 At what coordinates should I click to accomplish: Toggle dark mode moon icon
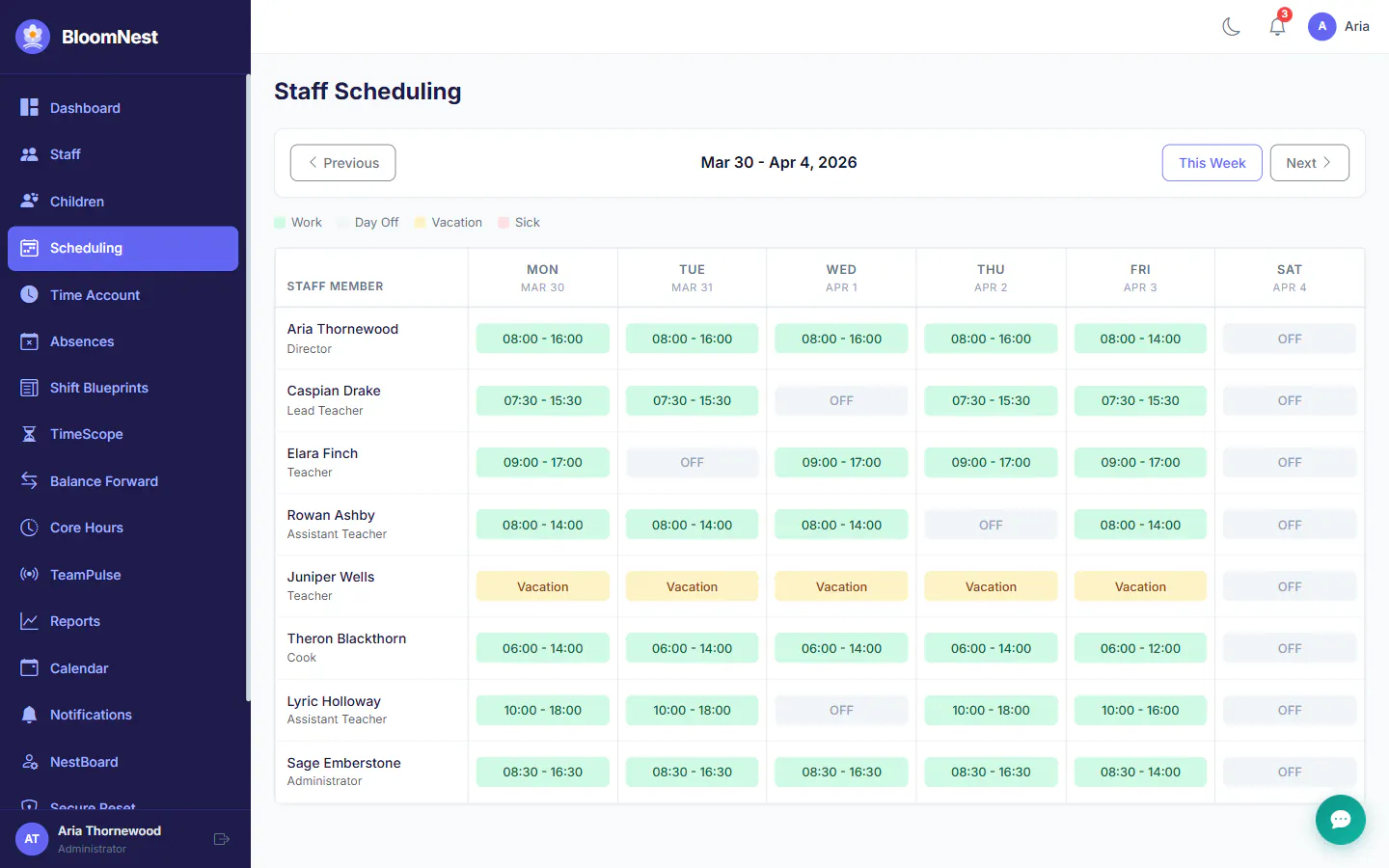(1231, 27)
